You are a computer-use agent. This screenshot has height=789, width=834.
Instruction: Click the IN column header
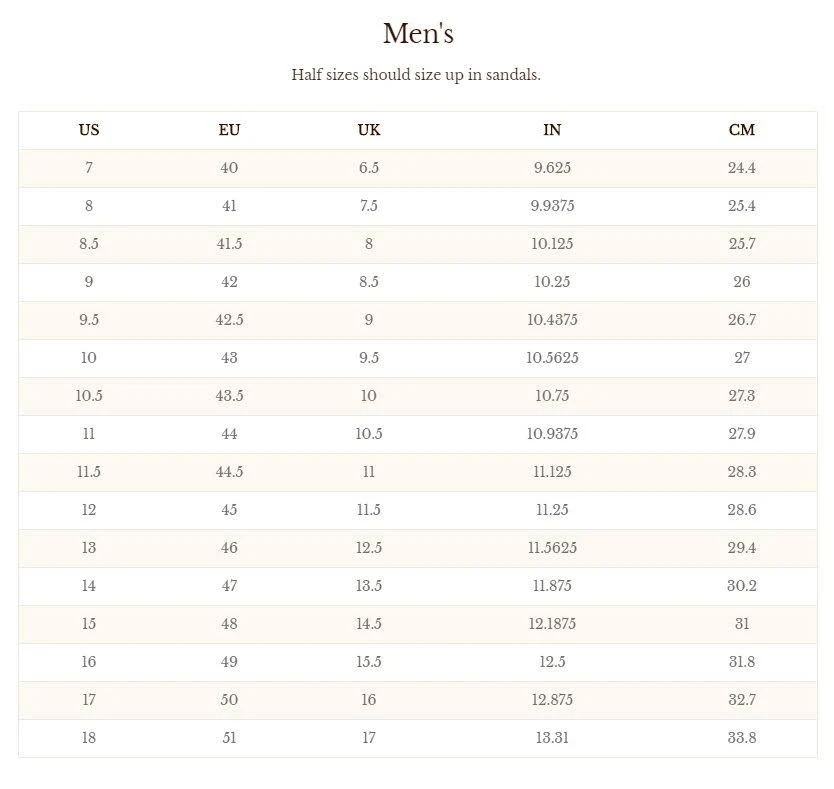click(x=552, y=130)
